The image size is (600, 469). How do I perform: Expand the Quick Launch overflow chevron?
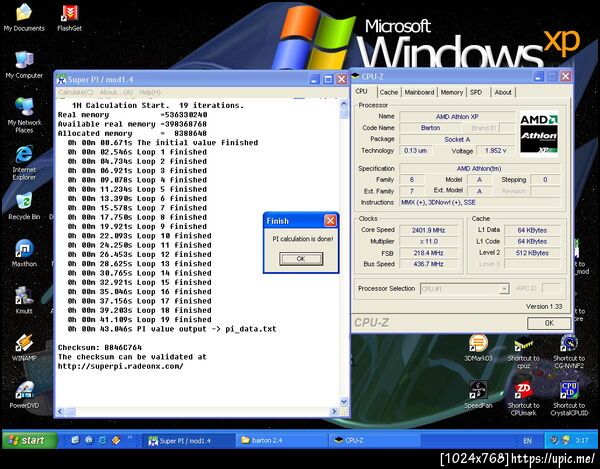(x=130, y=437)
